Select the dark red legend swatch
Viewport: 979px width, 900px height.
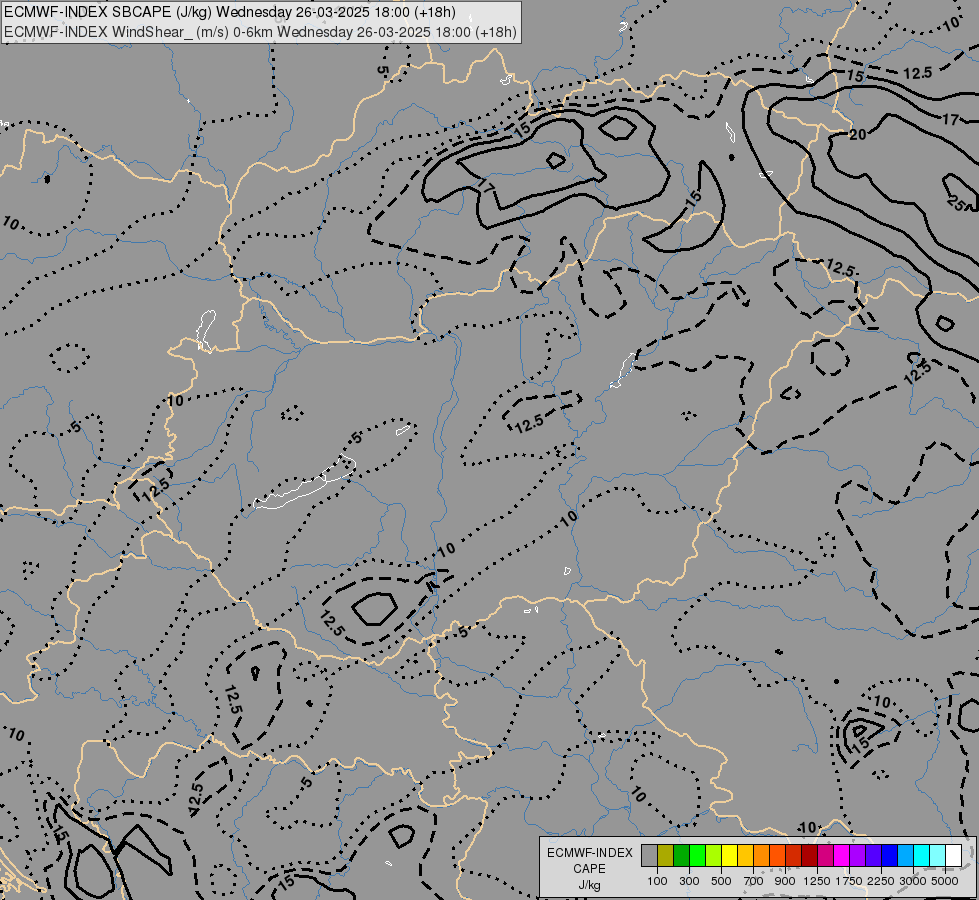point(809,855)
